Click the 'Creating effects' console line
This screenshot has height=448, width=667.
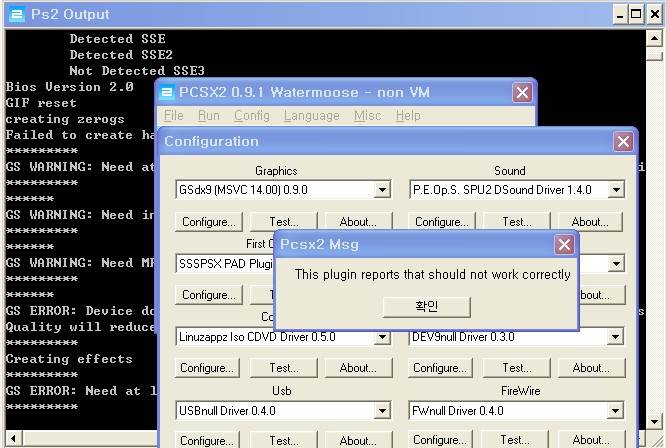pos(69,359)
